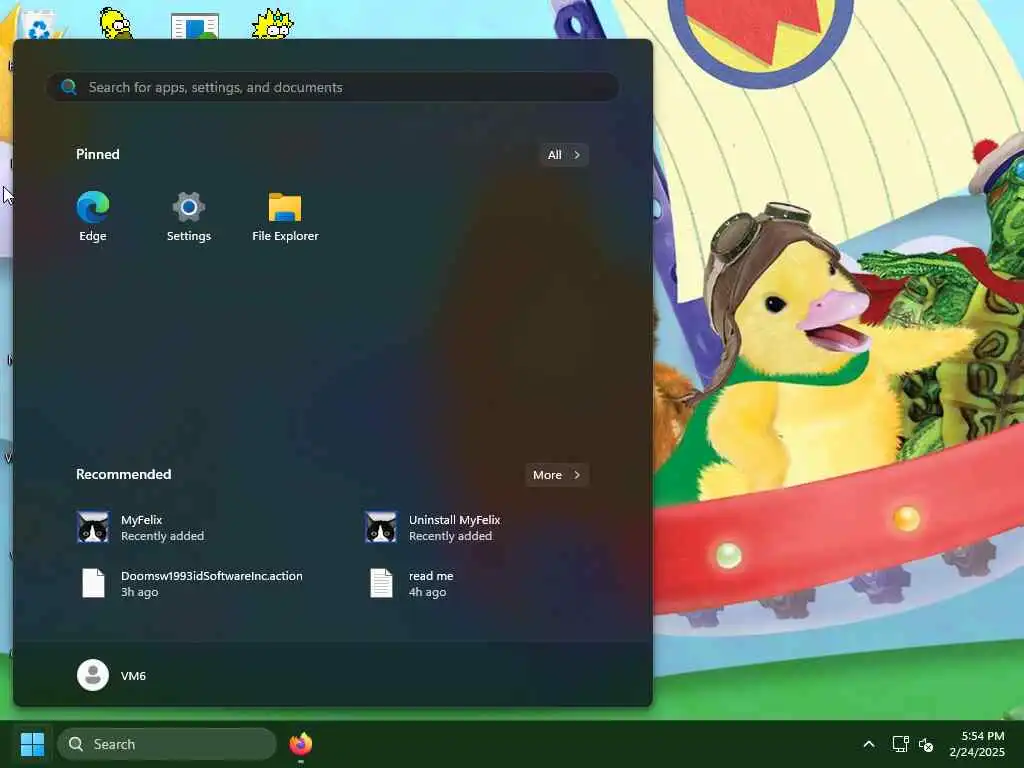
Task: Click the VM6 account name
Action: pyautogui.click(x=133, y=676)
